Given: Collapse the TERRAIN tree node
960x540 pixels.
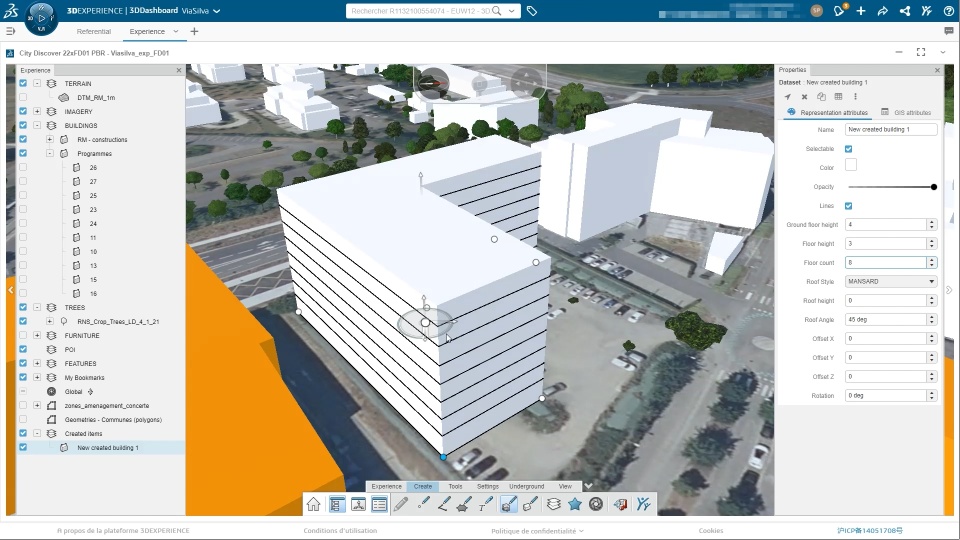Looking at the screenshot, I should tap(37, 83).
